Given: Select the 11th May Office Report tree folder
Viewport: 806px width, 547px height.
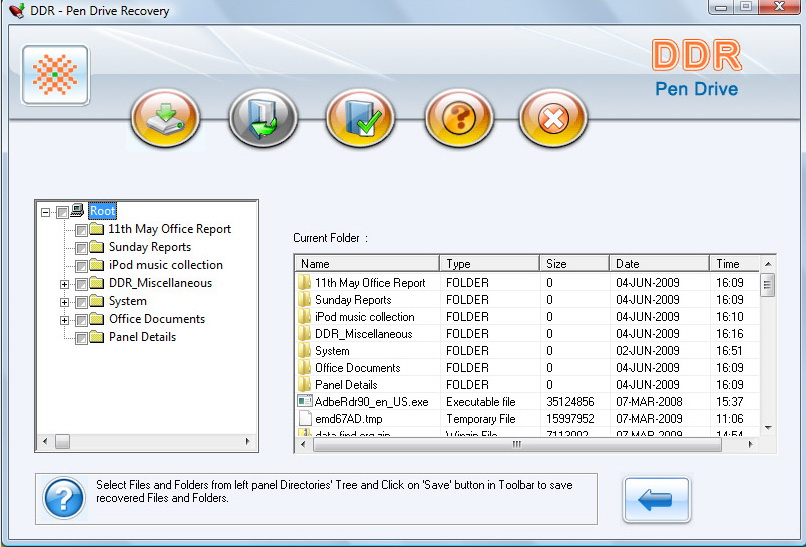Looking at the screenshot, I should coord(169,229).
